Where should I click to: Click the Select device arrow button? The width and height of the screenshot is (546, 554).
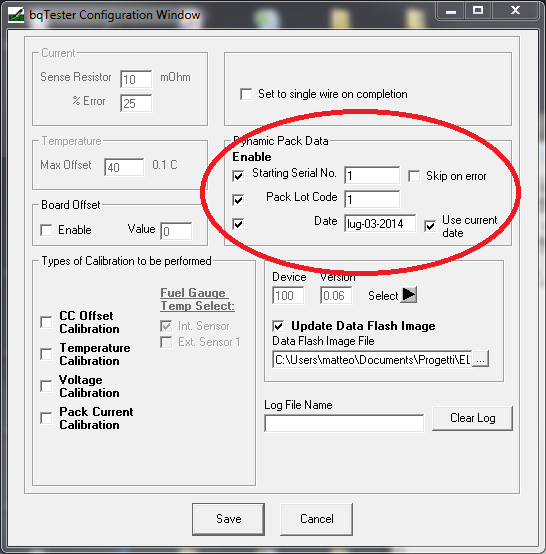tap(409, 294)
